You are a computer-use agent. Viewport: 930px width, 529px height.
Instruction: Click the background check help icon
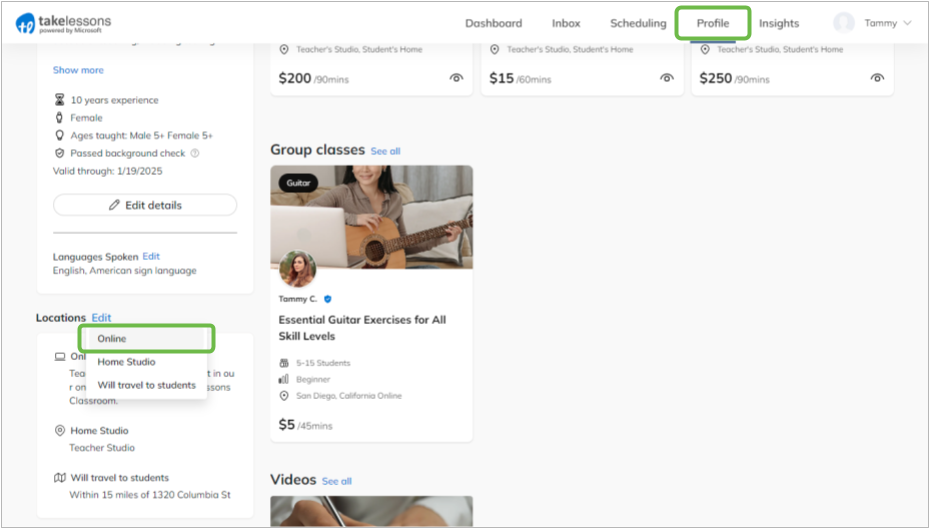pos(195,153)
